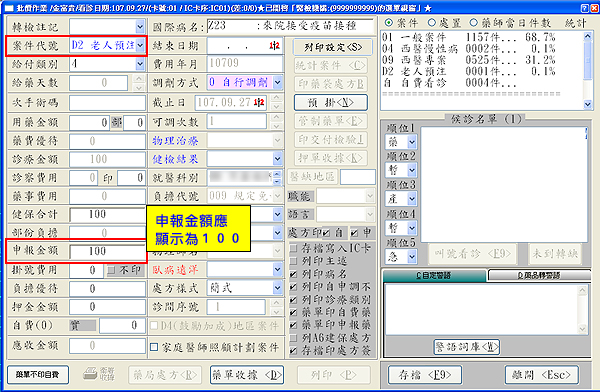600x392 pixels.
Task: Open the calendar picker in 截止日 field
Action: [259, 102]
